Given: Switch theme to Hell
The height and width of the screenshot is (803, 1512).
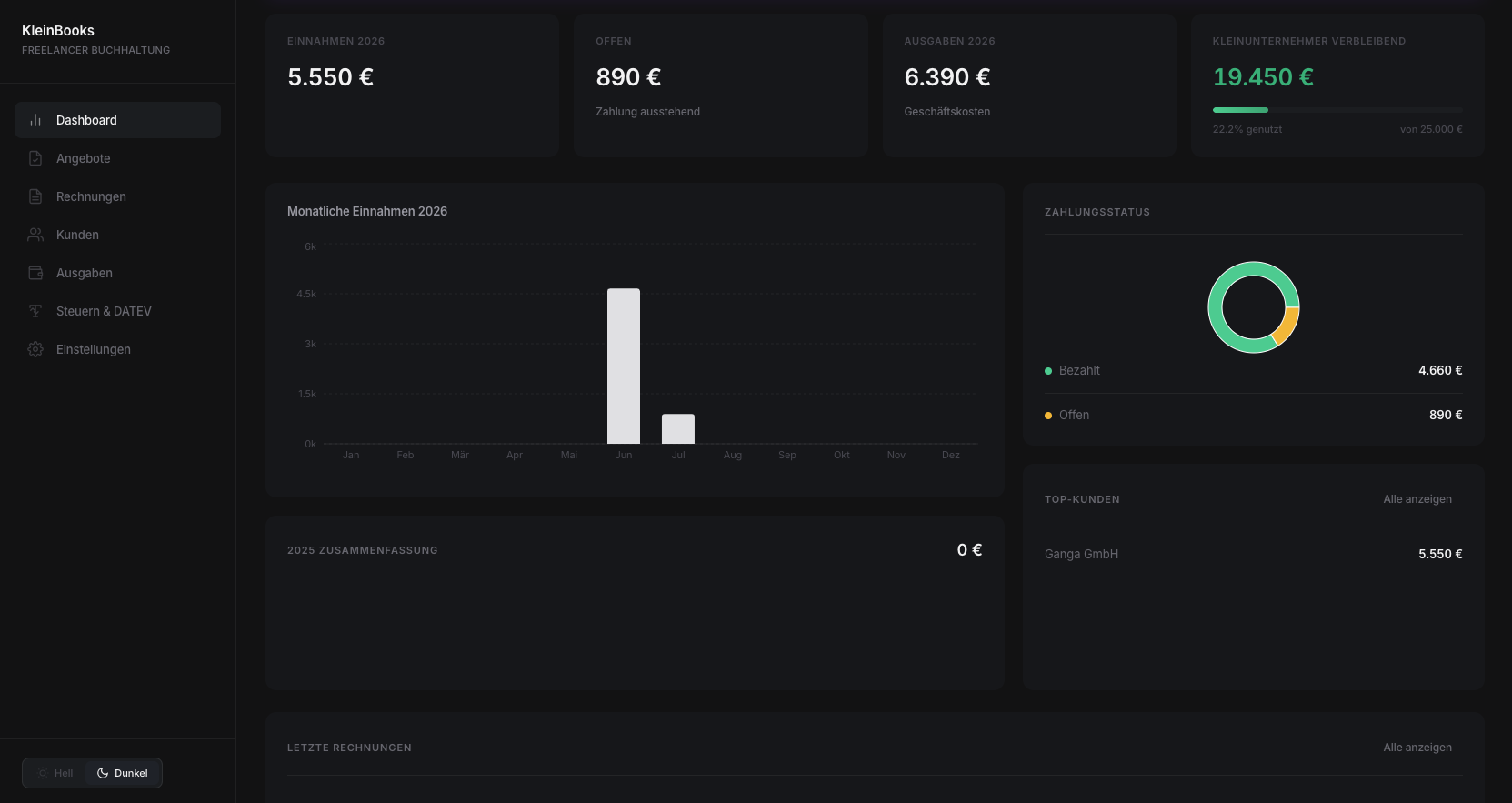Looking at the screenshot, I should [55, 773].
